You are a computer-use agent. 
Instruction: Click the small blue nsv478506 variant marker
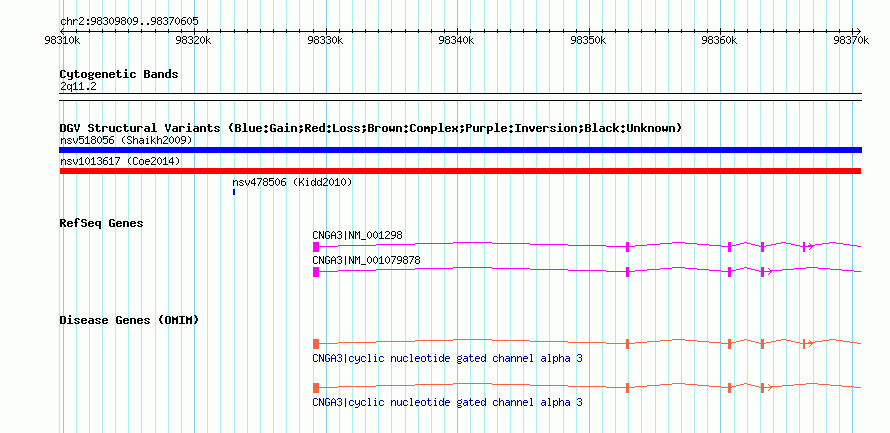tap(234, 192)
